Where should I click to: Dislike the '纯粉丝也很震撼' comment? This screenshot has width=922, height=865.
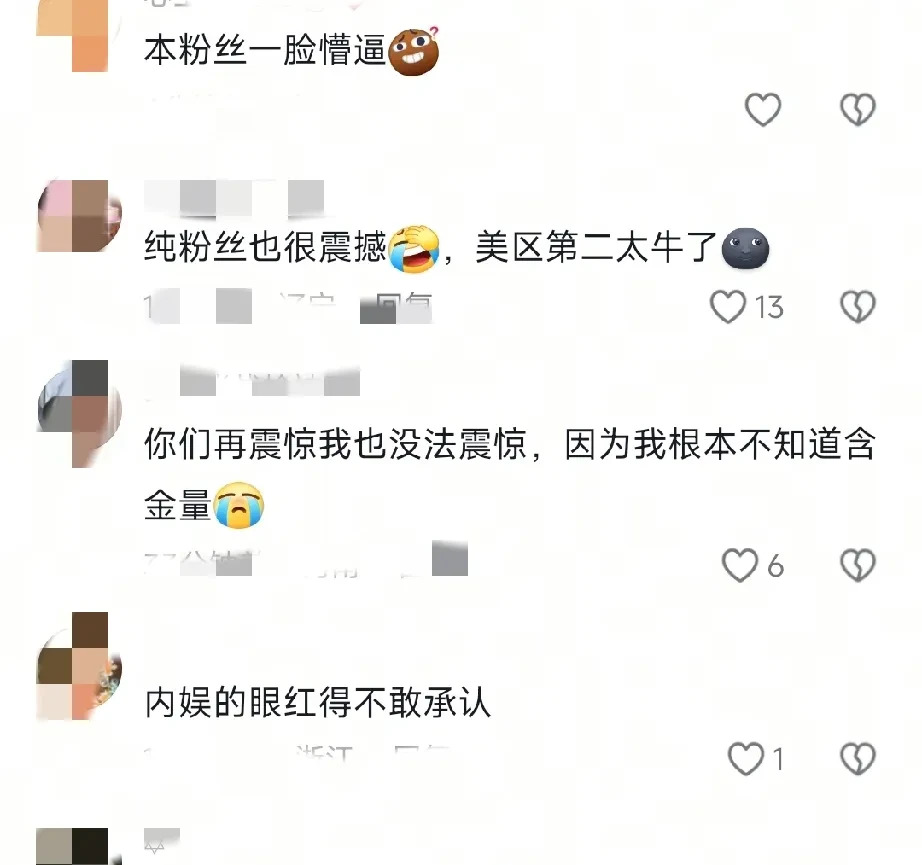pos(858,306)
